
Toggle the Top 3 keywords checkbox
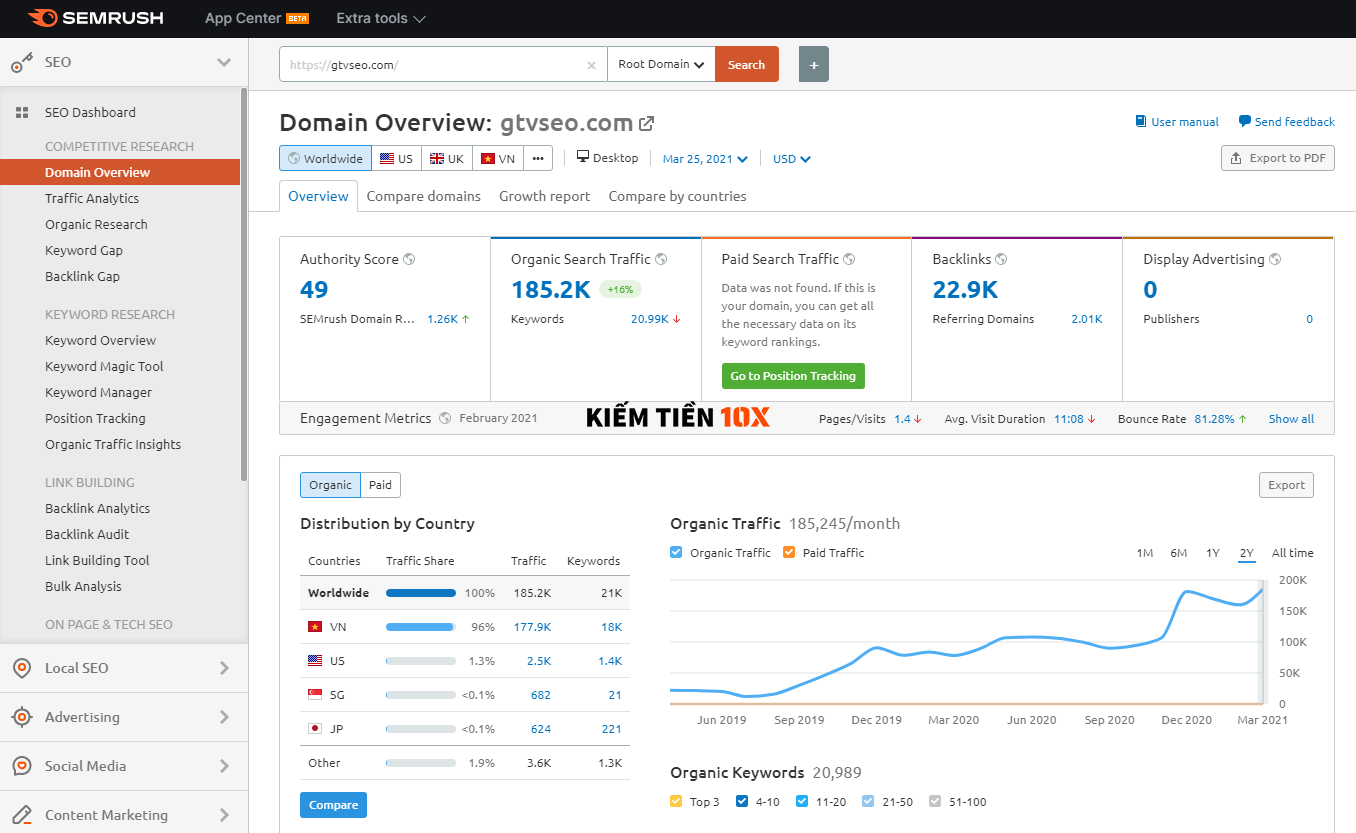click(677, 801)
